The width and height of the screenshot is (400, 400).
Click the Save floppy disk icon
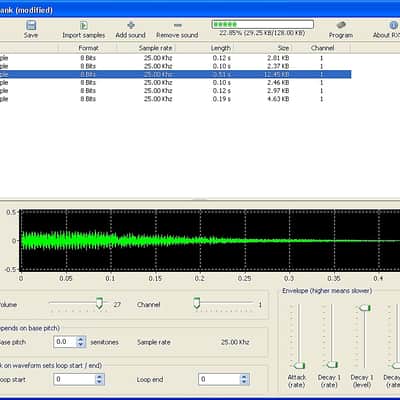31,25
